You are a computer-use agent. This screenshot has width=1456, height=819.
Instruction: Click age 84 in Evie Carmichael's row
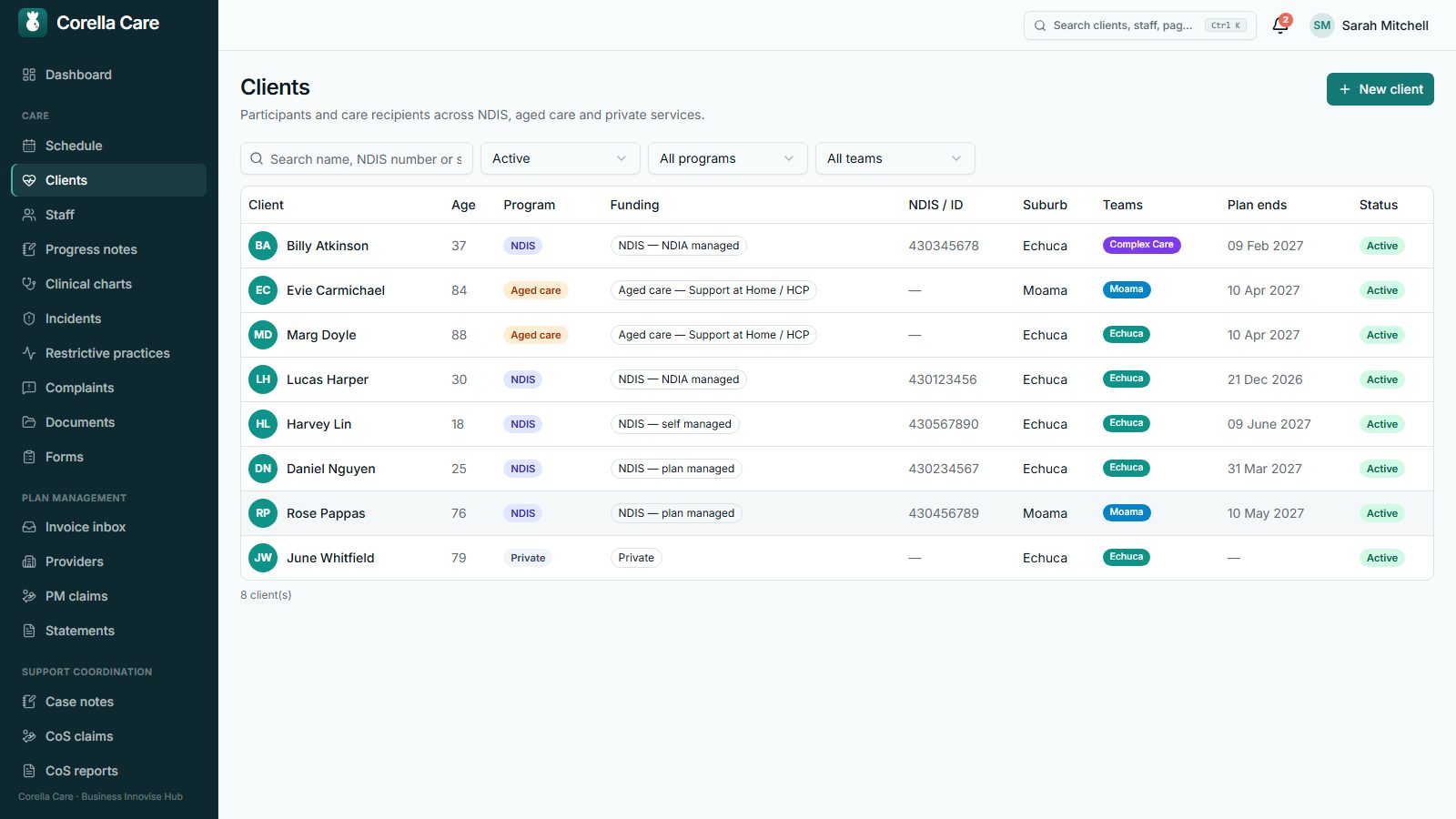[x=459, y=290]
